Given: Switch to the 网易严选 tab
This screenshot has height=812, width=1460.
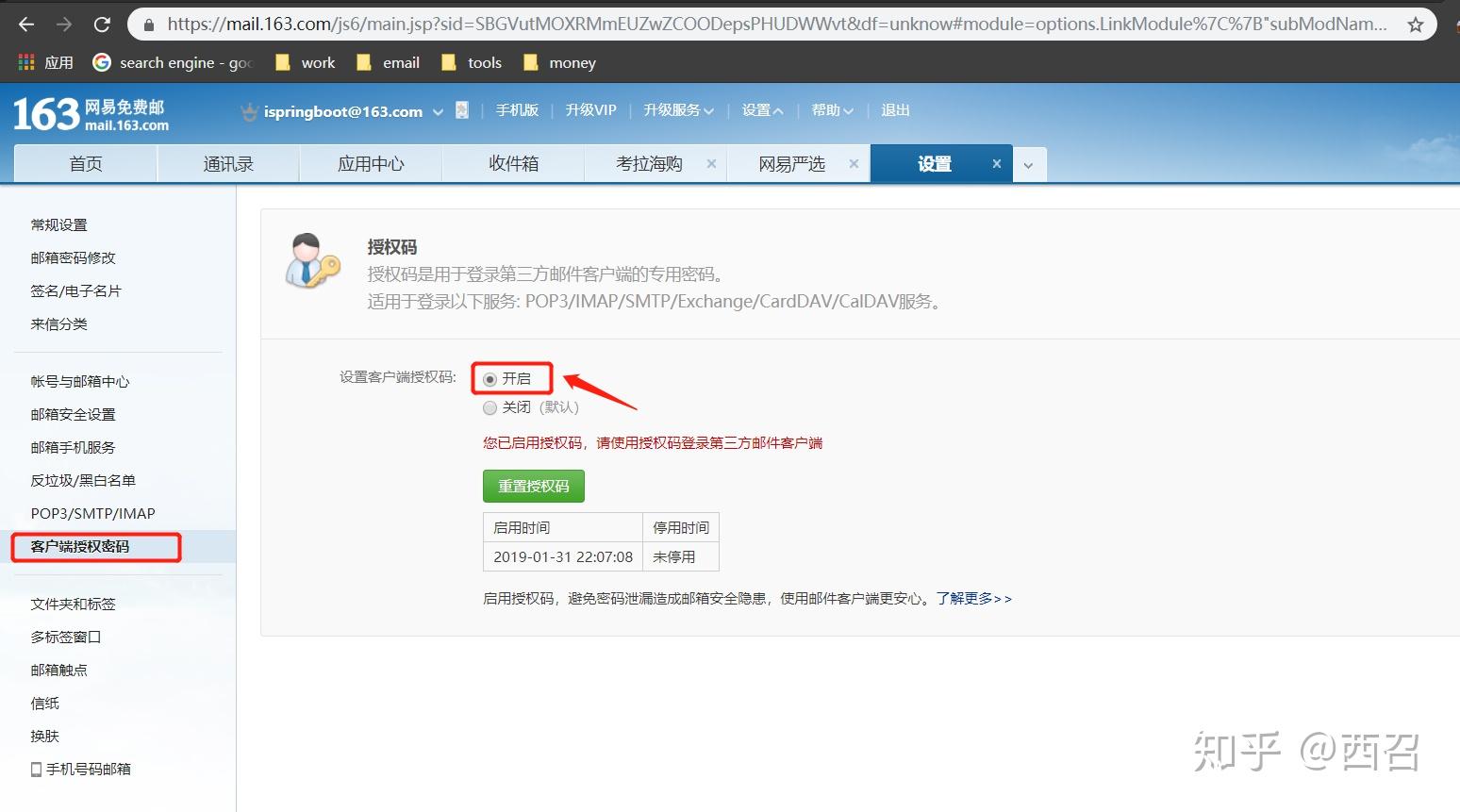Looking at the screenshot, I should click(791, 164).
